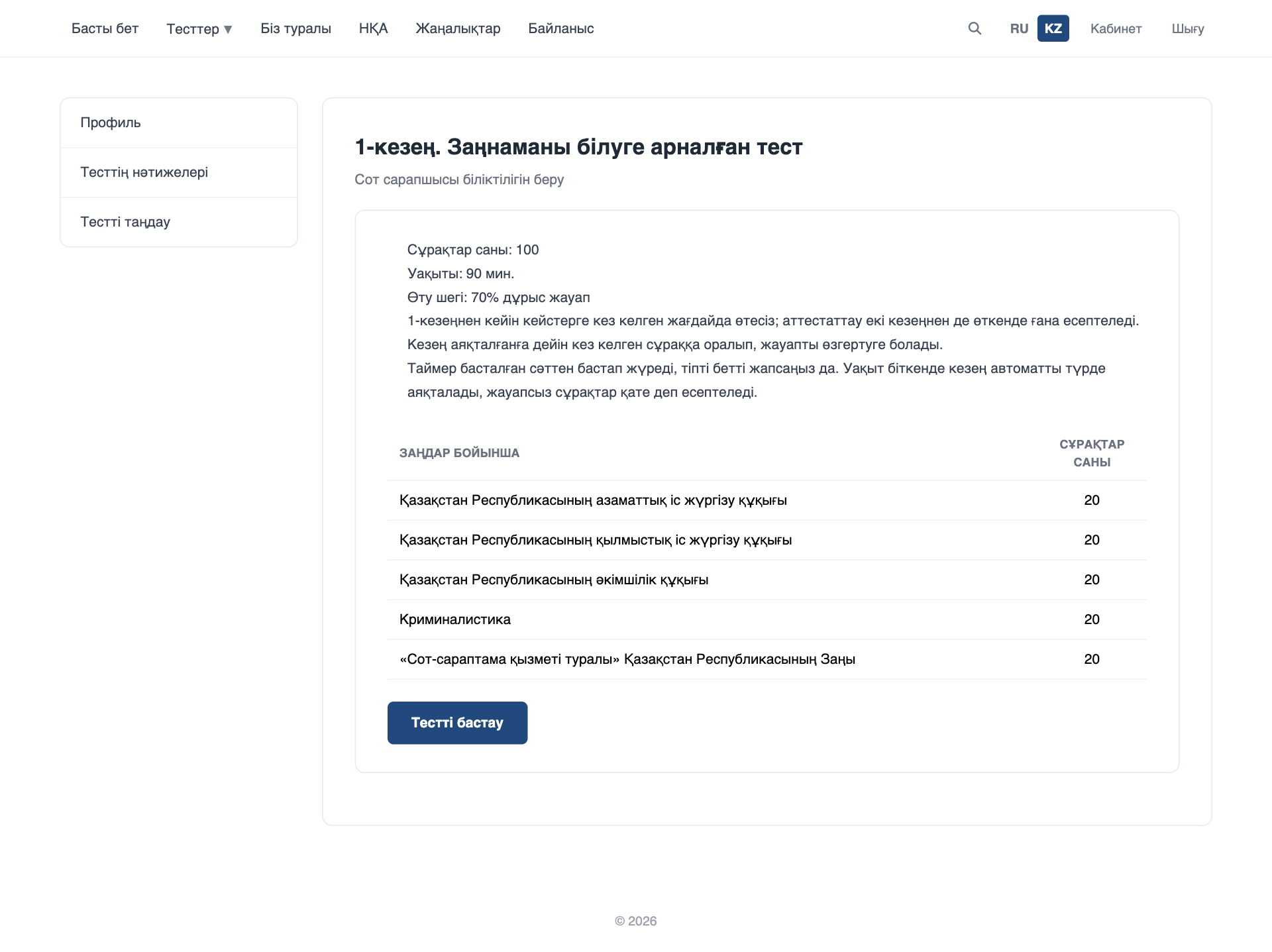Screen dimensions: 1272x952
Task: Open the Кабинет link
Action: pos(1116,28)
